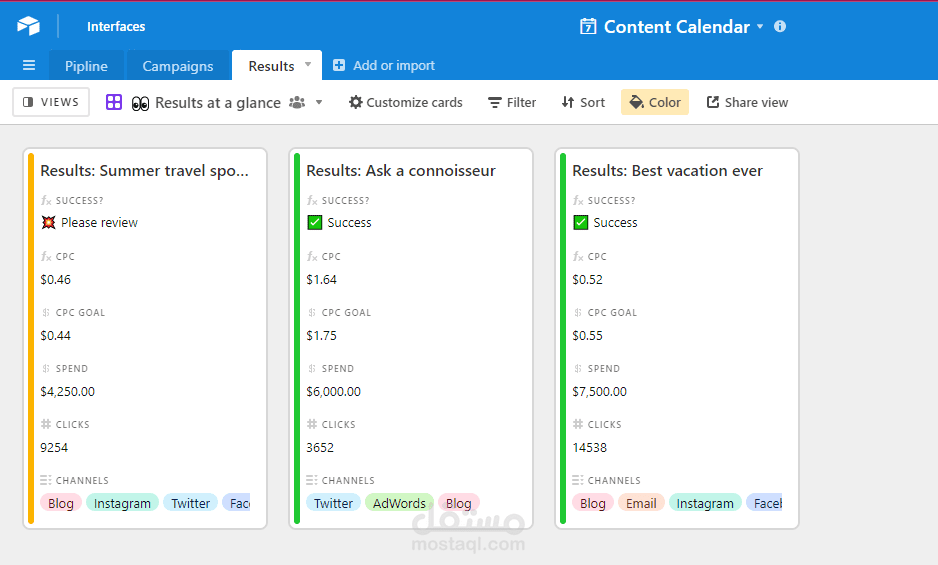
Task: Open the Results tab dropdown arrow
Action: point(308,65)
